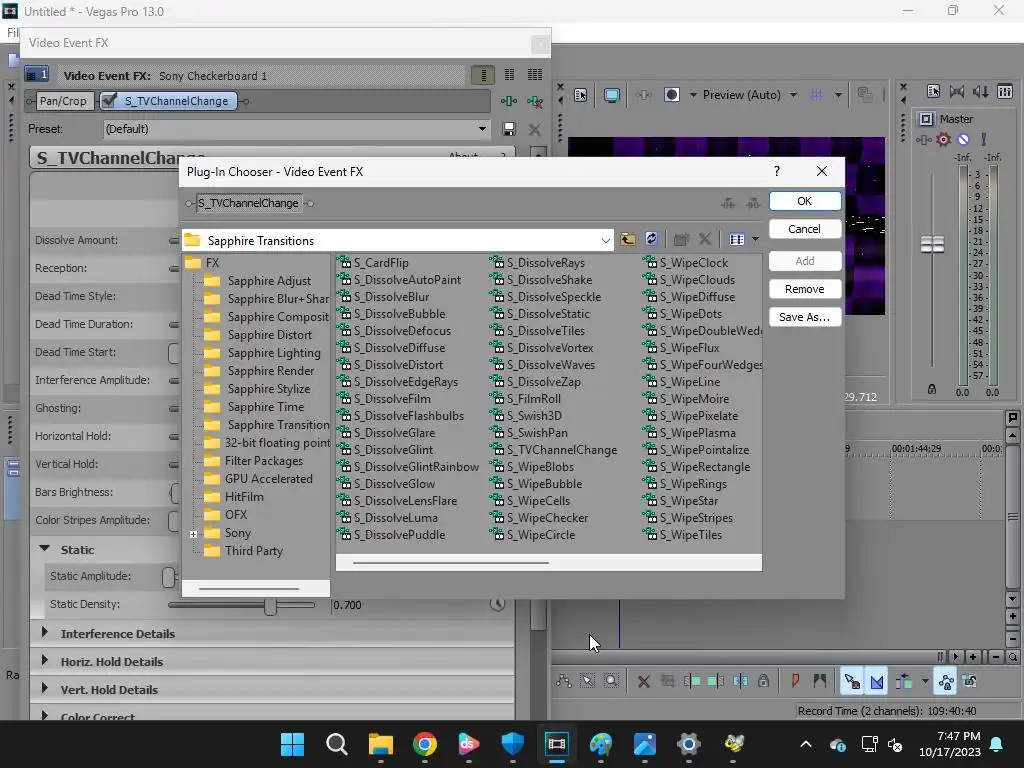
Task: Cancel the Plug-In Chooser dialog
Action: (x=805, y=229)
